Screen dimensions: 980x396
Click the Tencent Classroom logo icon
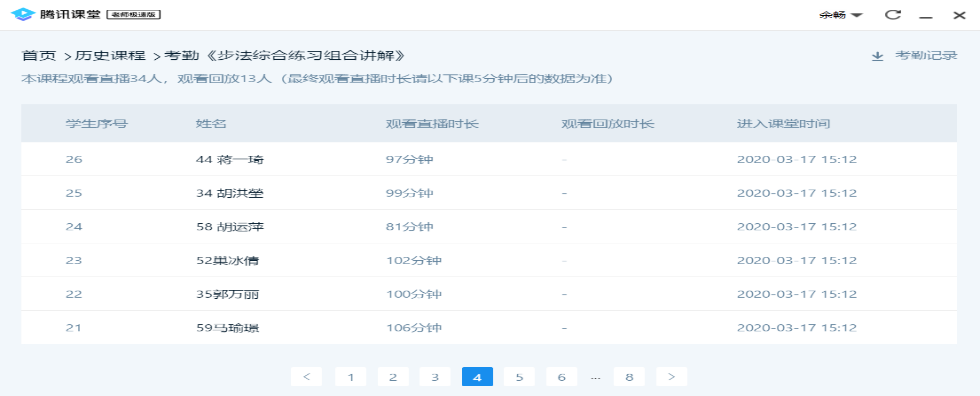(22, 14)
